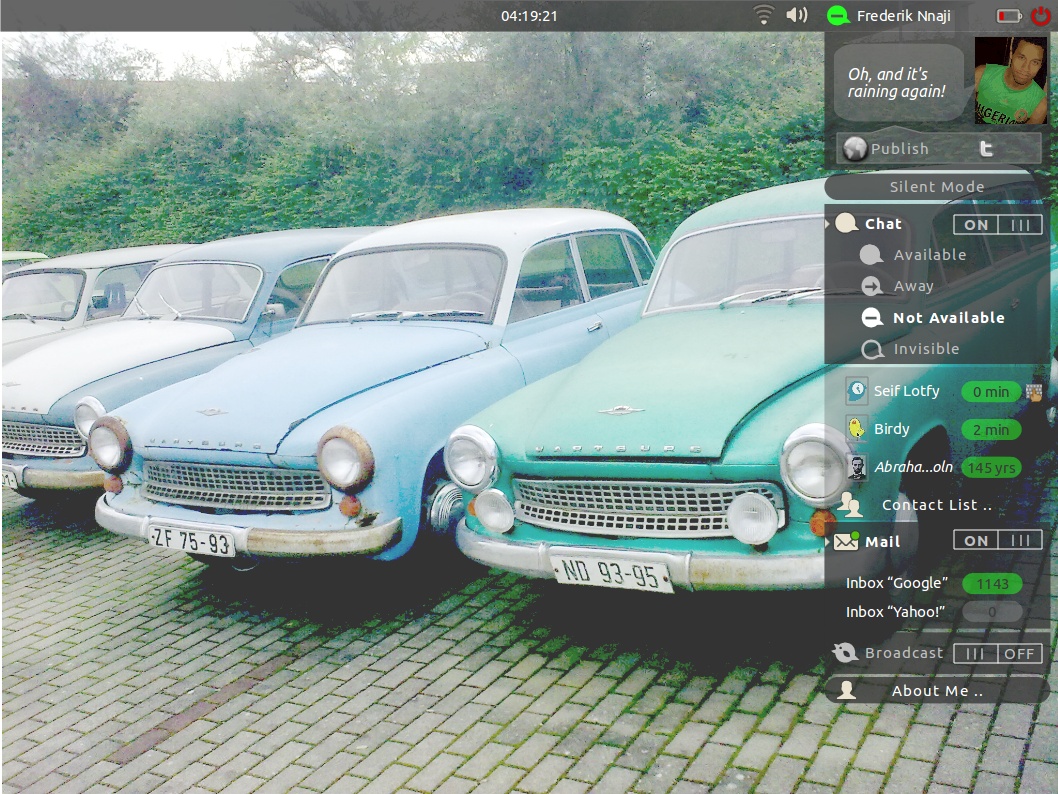Image resolution: width=1058 pixels, height=794 pixels.
Task: Click Birdy's yellow bird avatar
Action: (x=856, y=429)
